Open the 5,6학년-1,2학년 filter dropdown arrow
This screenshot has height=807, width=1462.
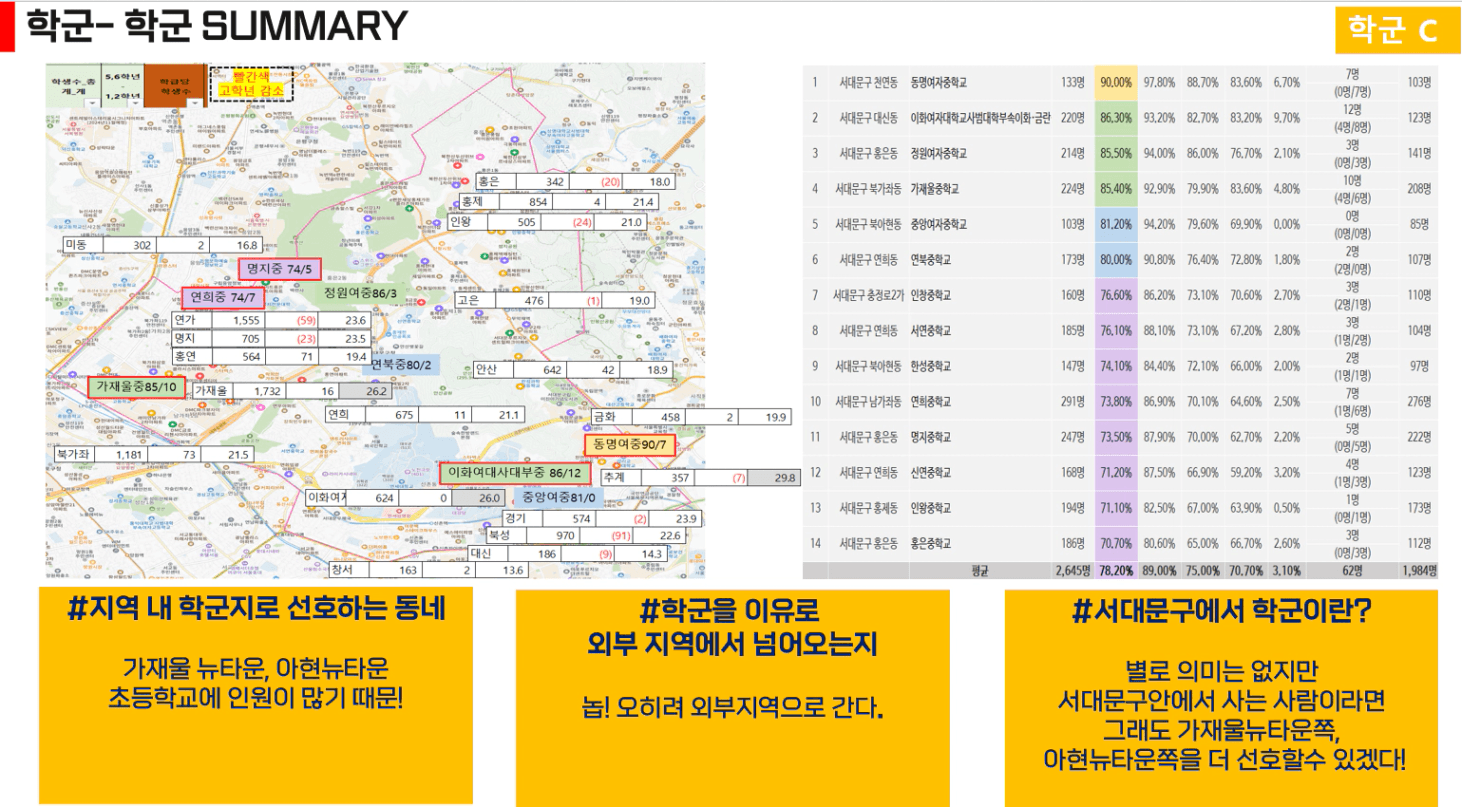coord(137,103)
